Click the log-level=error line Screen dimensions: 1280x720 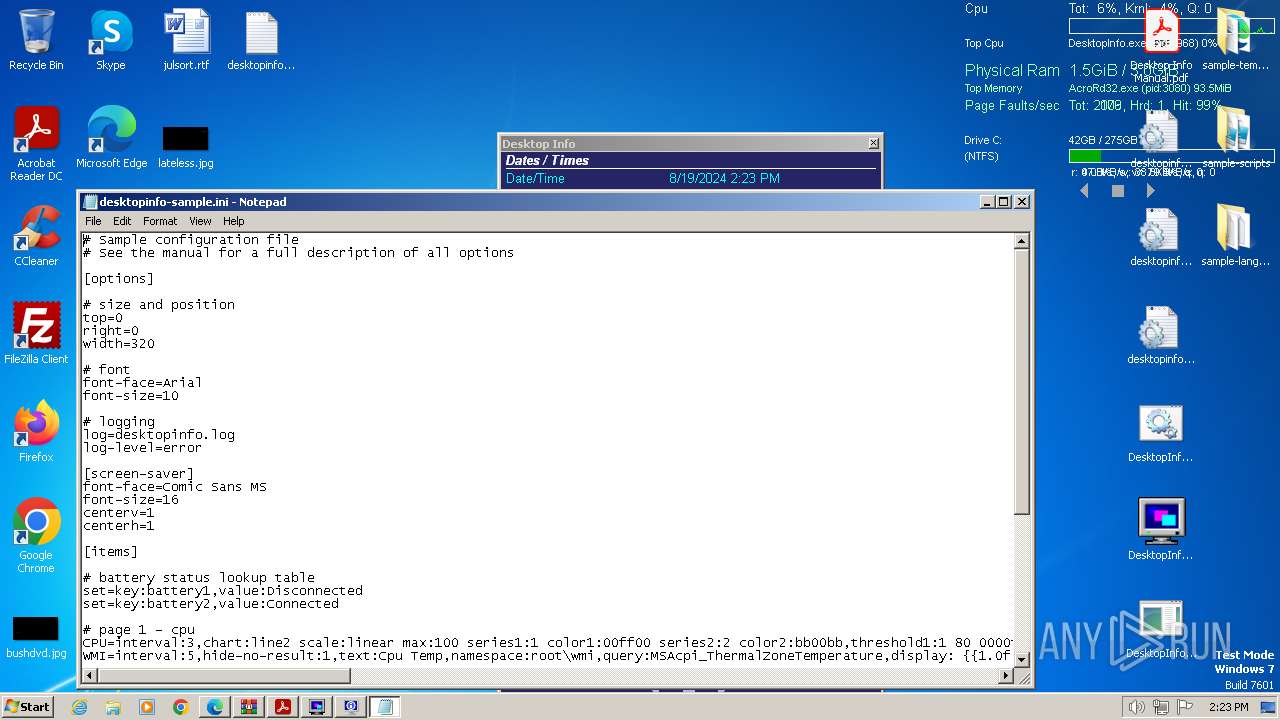(x=142, y=448)
